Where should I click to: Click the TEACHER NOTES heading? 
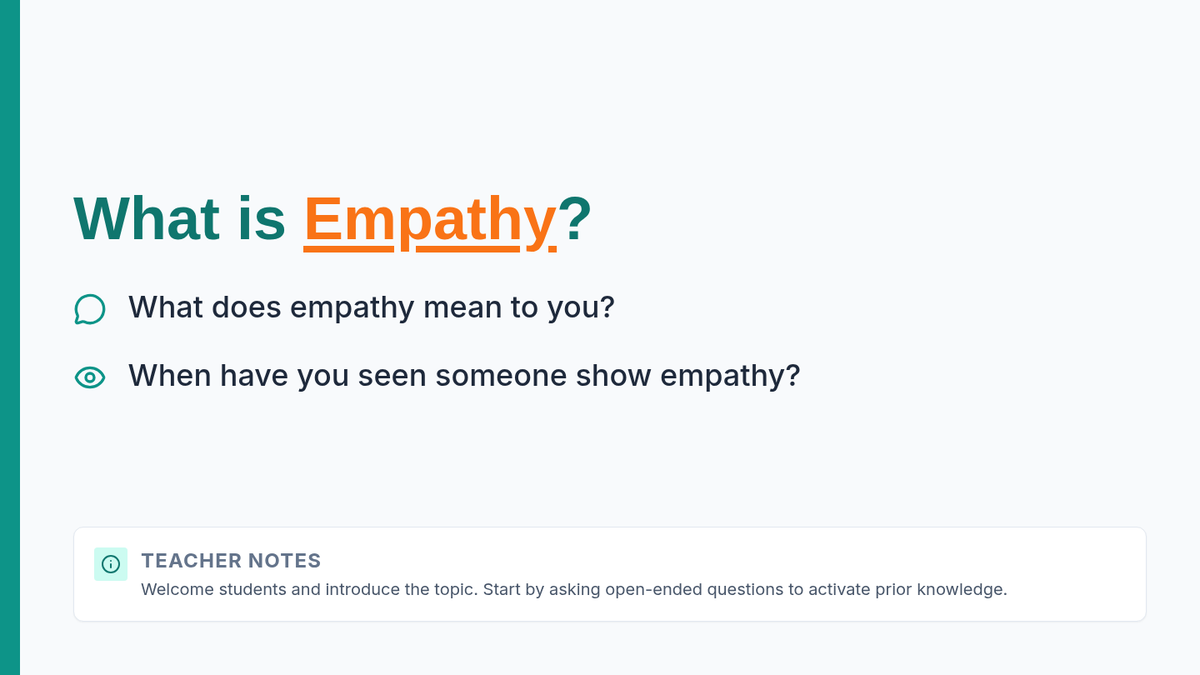[x=231, y=561]
